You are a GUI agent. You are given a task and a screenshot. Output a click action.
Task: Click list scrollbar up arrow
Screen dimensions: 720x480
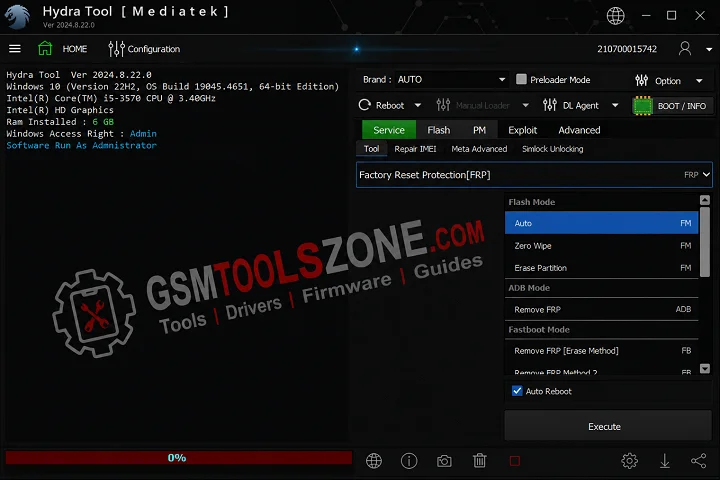[x=705, y=200]
